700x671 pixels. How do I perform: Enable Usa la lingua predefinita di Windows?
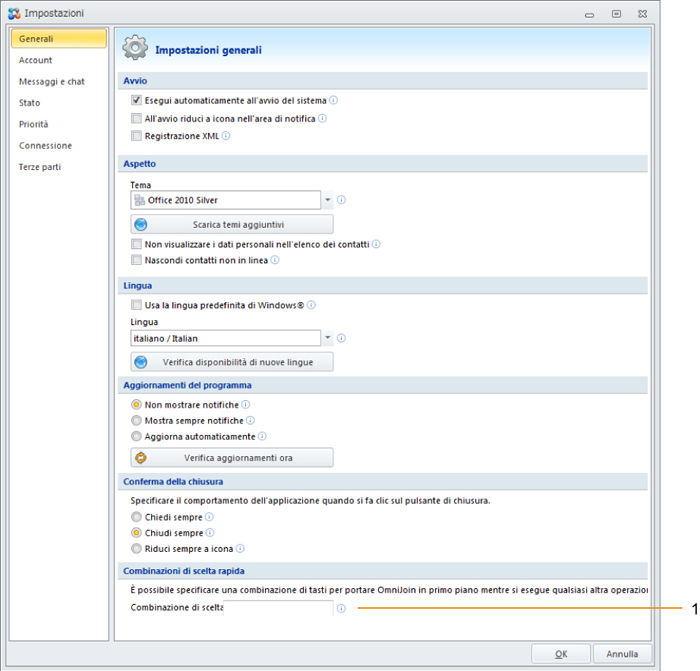click(136, 305)
